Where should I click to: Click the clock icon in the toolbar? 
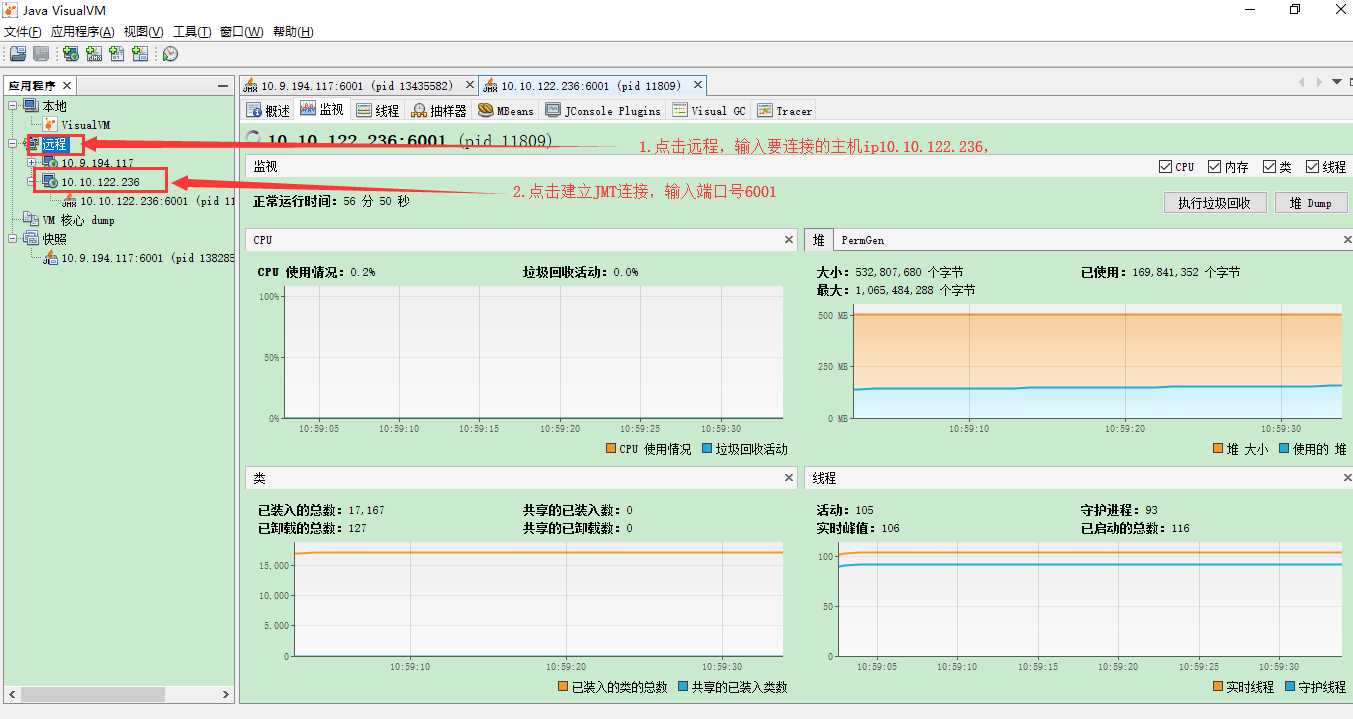click(171, 53)
